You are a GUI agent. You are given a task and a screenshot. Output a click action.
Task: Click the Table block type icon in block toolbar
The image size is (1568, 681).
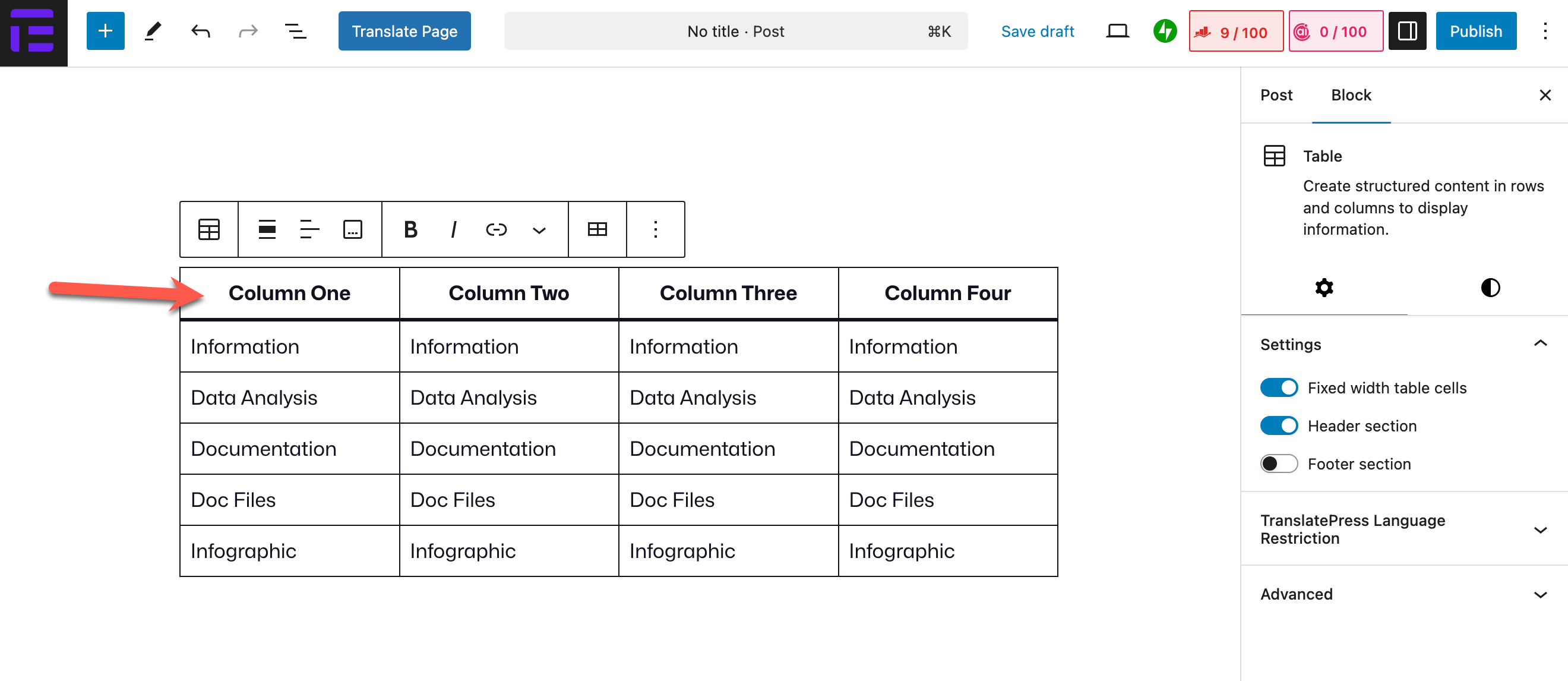coord(209,229)
